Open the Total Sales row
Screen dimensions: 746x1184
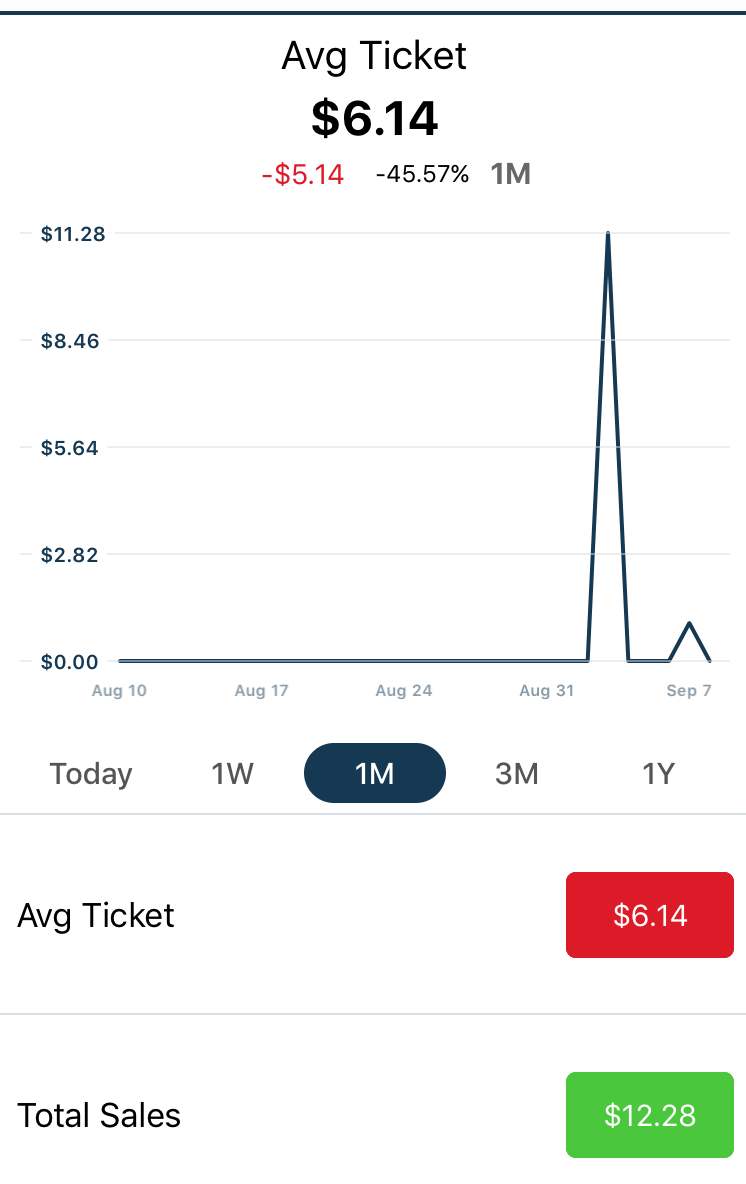coord(99,1115)
